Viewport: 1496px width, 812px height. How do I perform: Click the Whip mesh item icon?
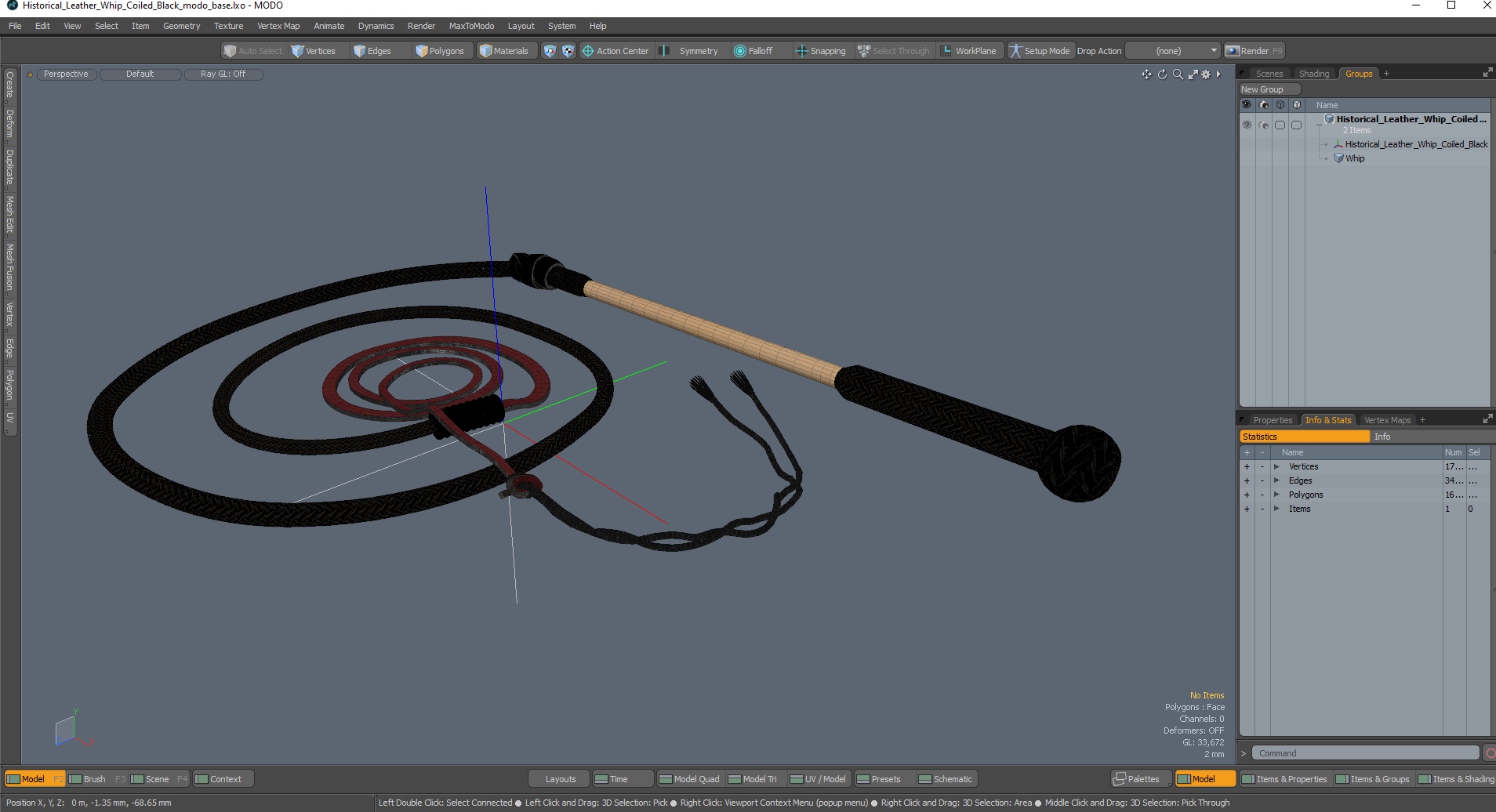point(1339,158)
